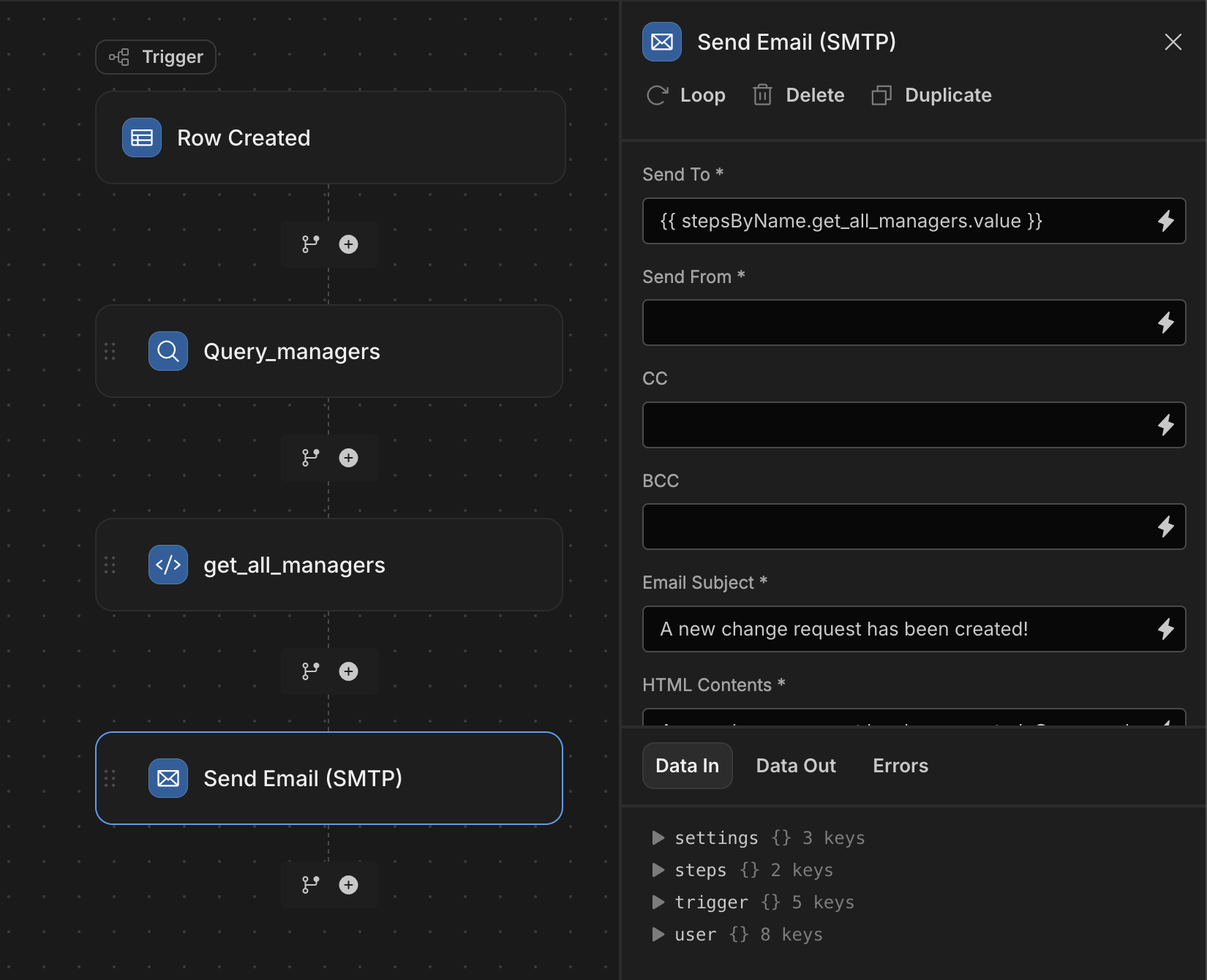
Task: Click the get_all_managers code icon
Action: tap(168, 565)
